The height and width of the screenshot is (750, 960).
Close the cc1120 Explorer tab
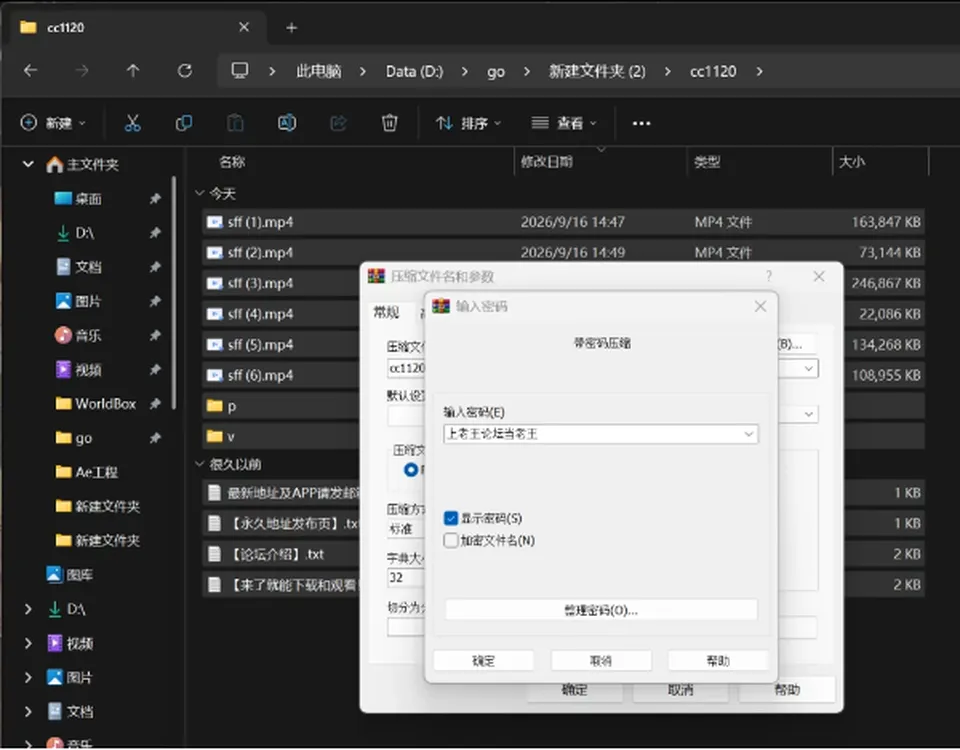[244, 28]
